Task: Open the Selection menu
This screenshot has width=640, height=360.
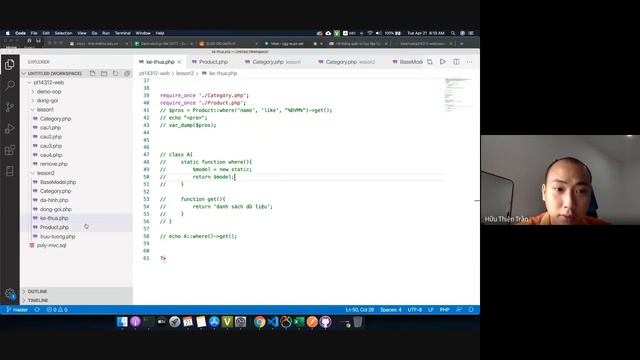Action: [63, 33]
